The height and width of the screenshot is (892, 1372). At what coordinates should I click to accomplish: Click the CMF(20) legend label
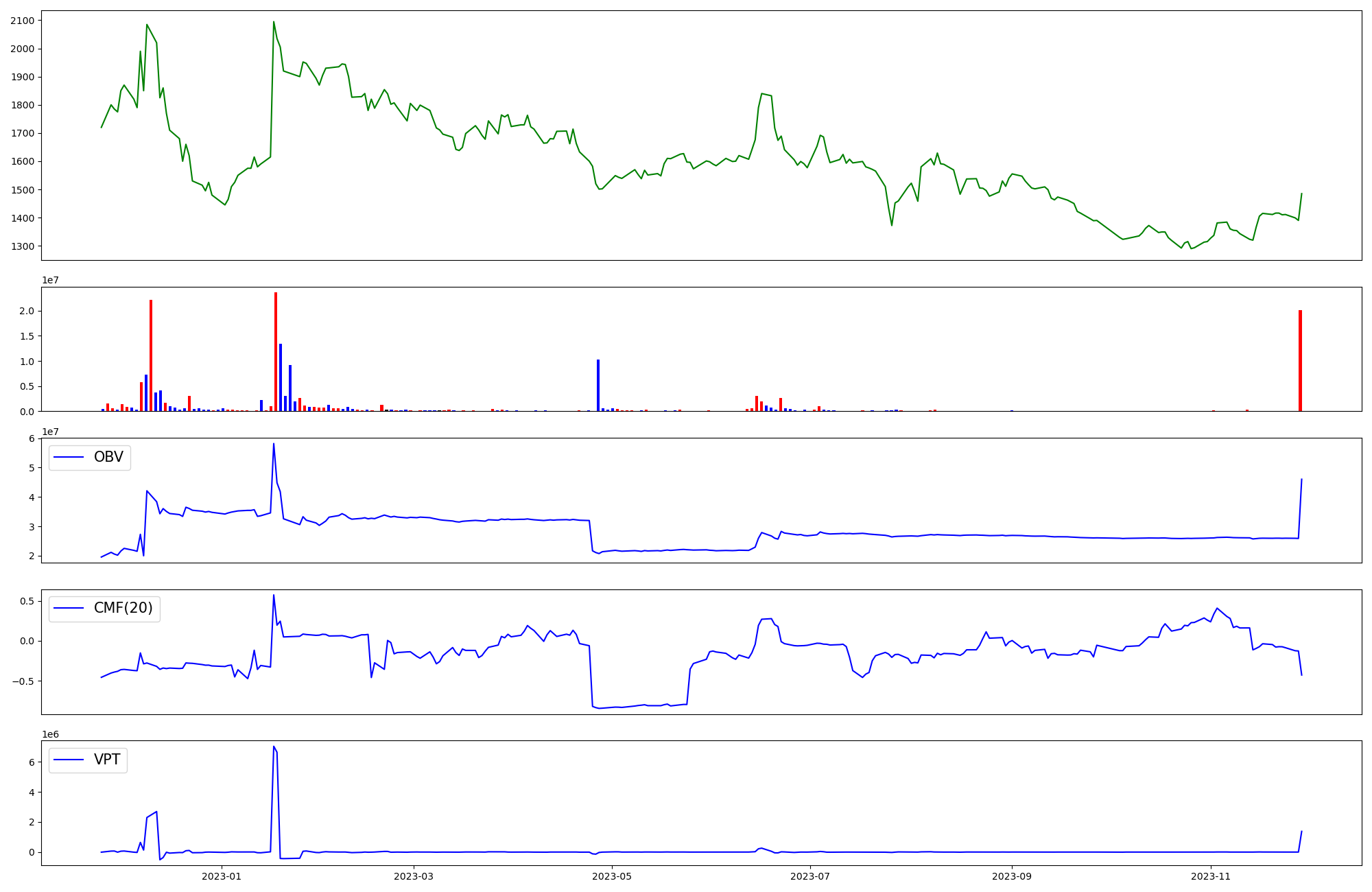click(123, 609)
